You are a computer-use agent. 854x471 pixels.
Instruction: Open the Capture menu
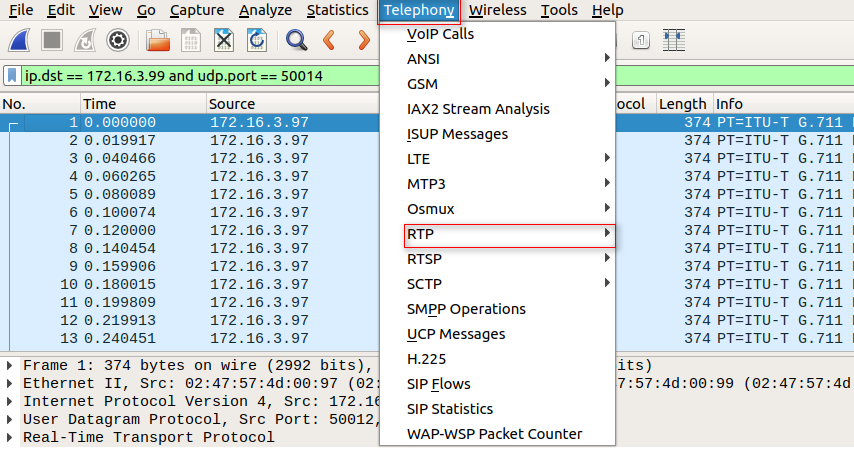197,10
